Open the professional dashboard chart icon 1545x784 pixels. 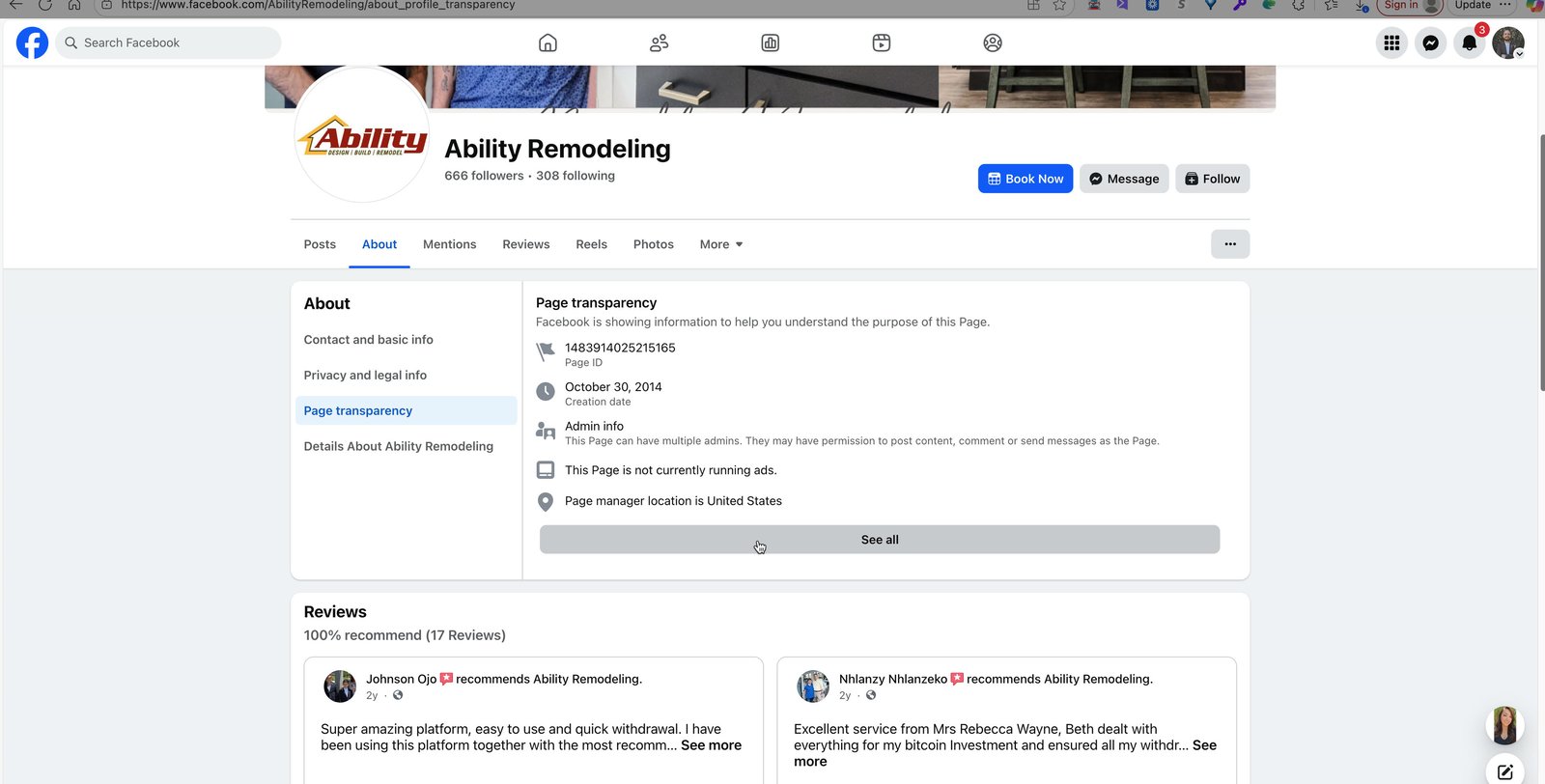coord(771,42)
